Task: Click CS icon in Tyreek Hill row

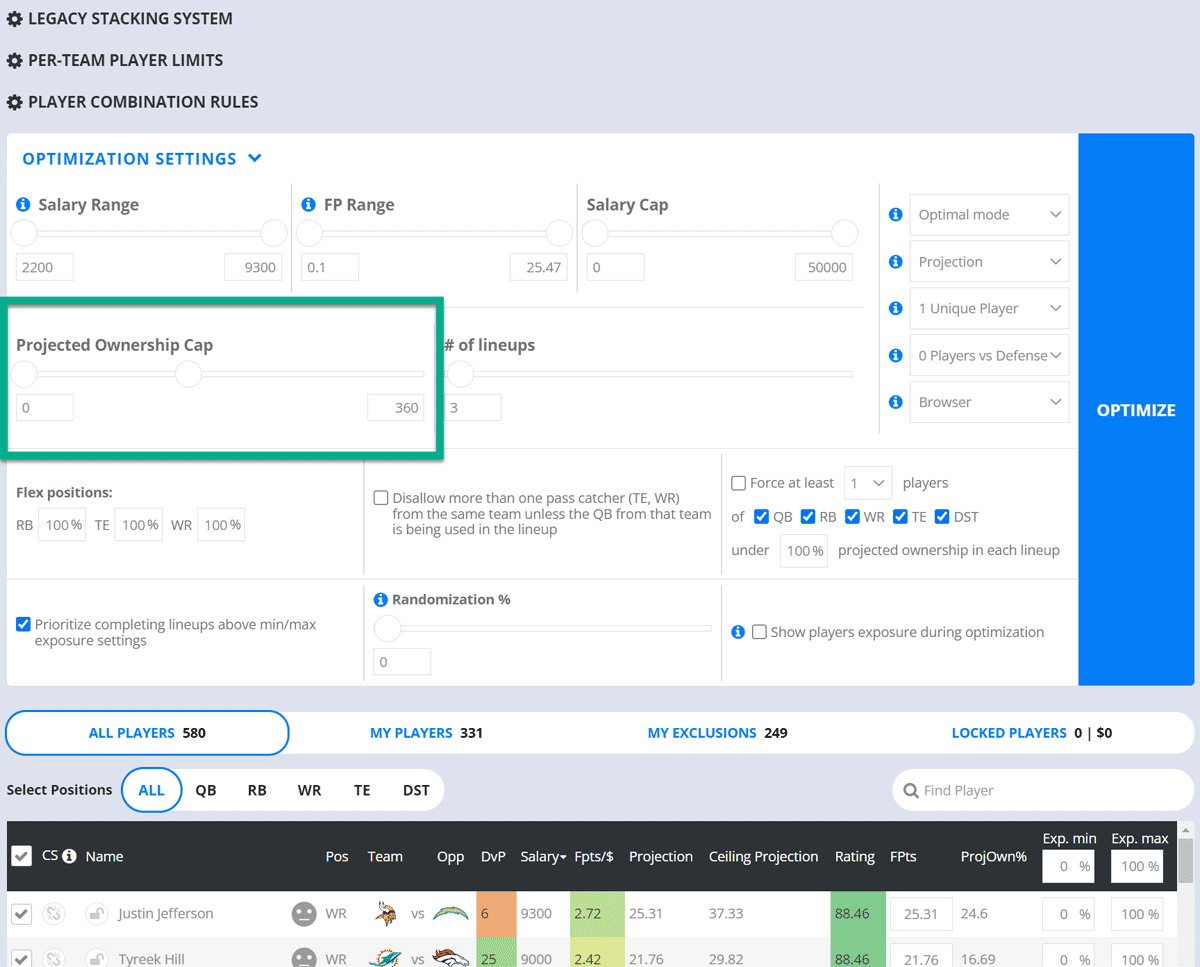Action: (x=54, y=958)
